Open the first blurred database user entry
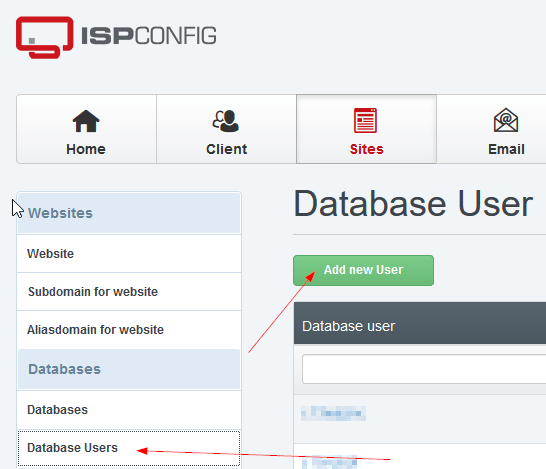 coord(333,413)
